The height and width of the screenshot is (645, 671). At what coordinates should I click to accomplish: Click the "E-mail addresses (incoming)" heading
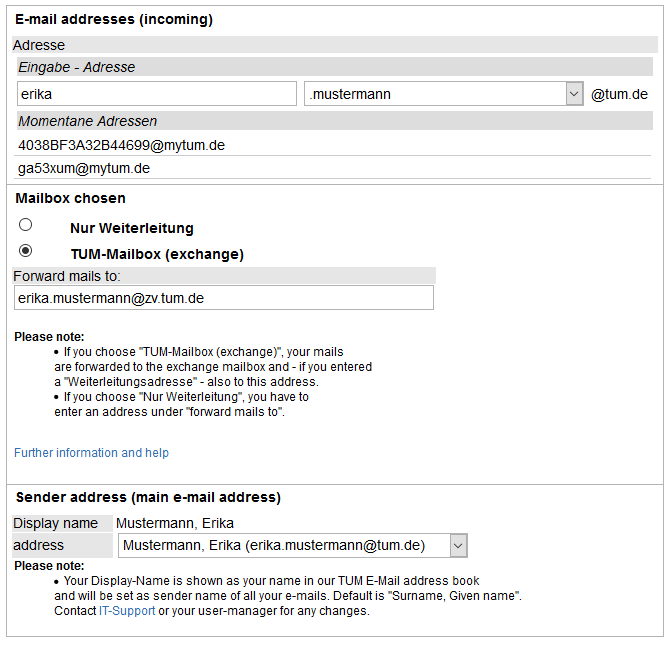tap(114, 19)
